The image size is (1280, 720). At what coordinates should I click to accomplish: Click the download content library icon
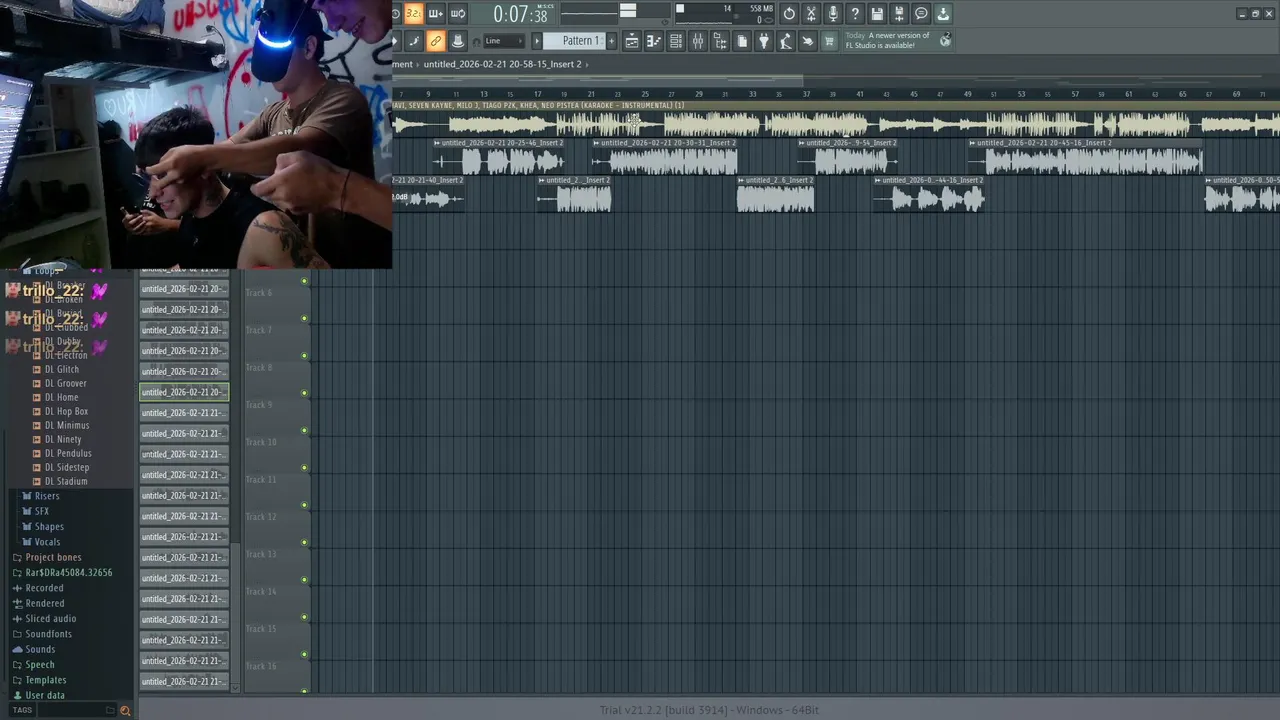point(943,14)
